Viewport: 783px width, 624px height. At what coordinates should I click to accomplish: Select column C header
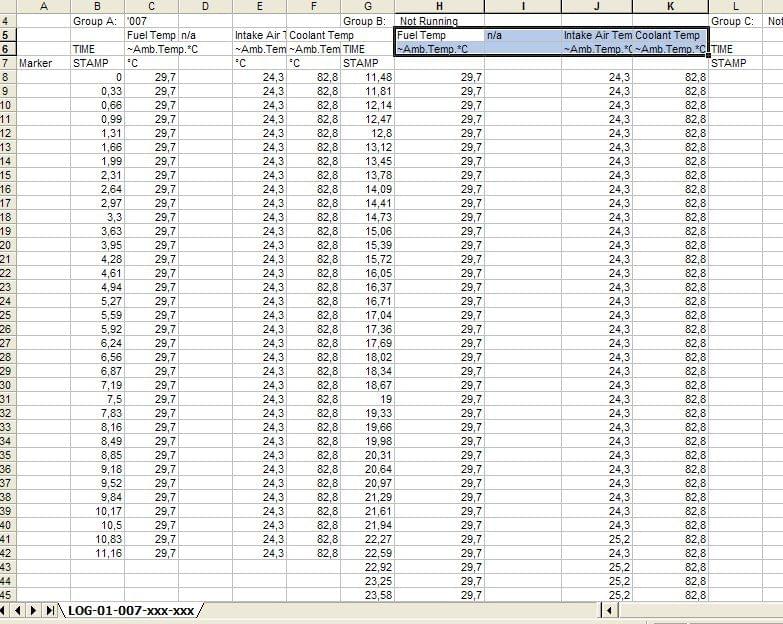point(151,6)
